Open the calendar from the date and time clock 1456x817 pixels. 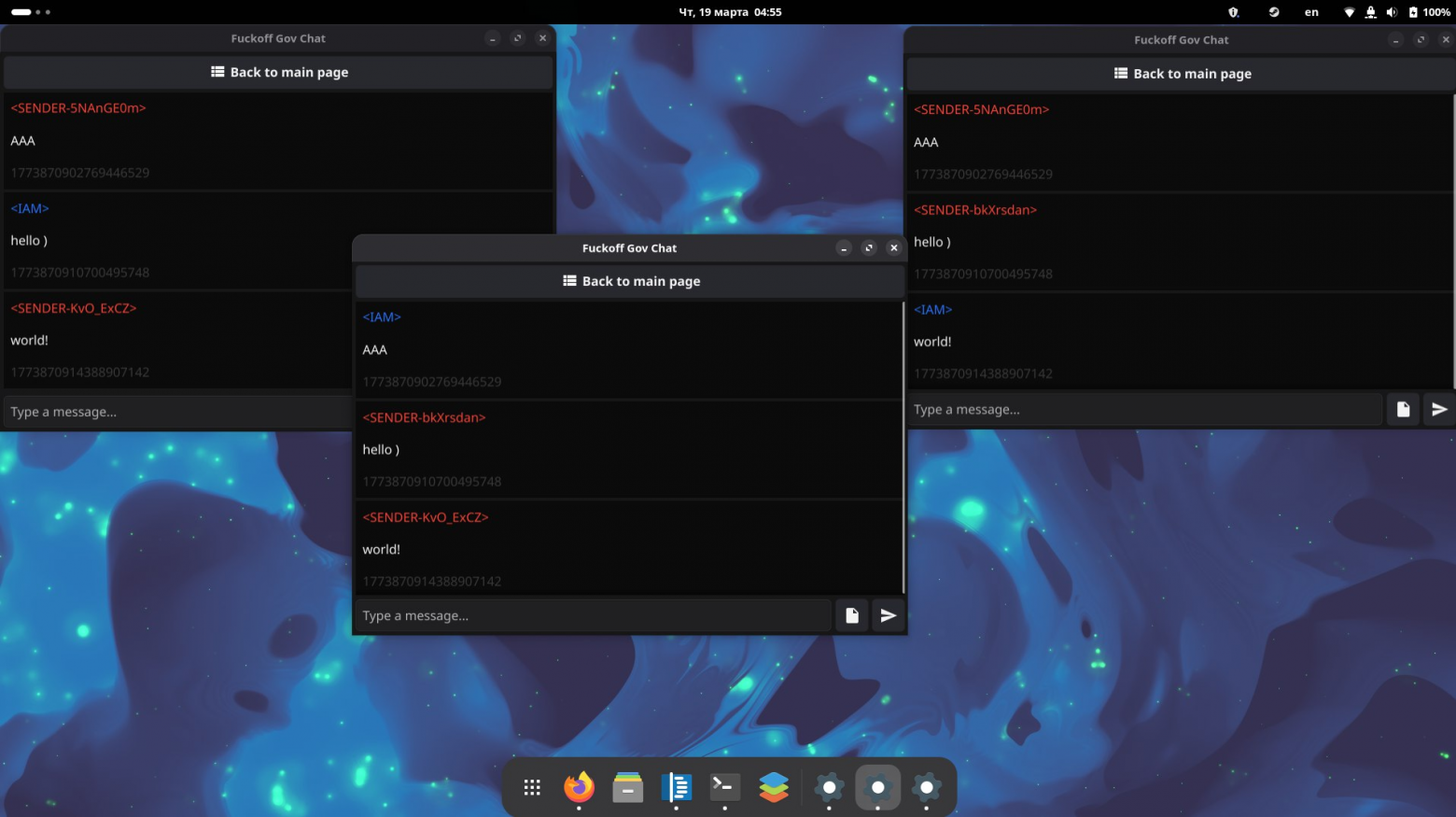coord(730,12)
